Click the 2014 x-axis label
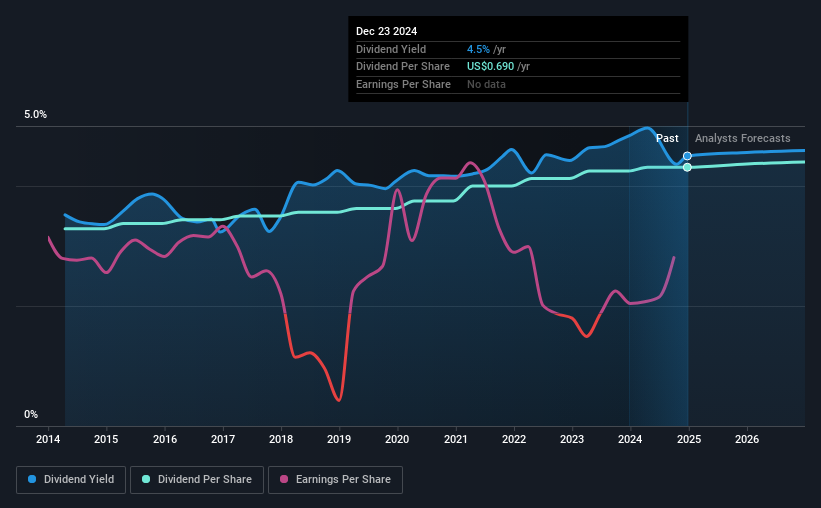This screenshot has width=821, height=508. pos(48,439)
